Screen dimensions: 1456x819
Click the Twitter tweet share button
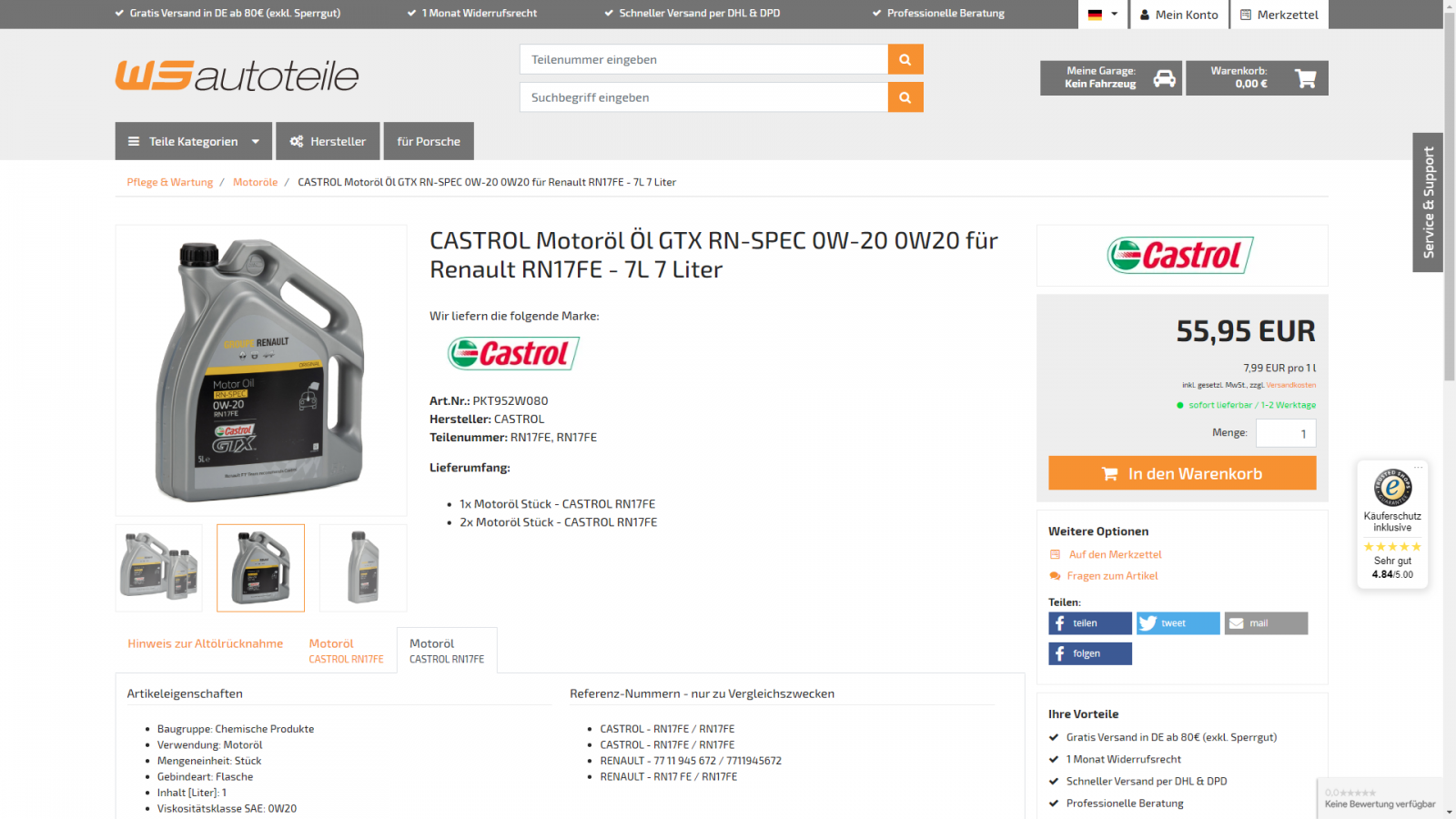click(1178, 623)
